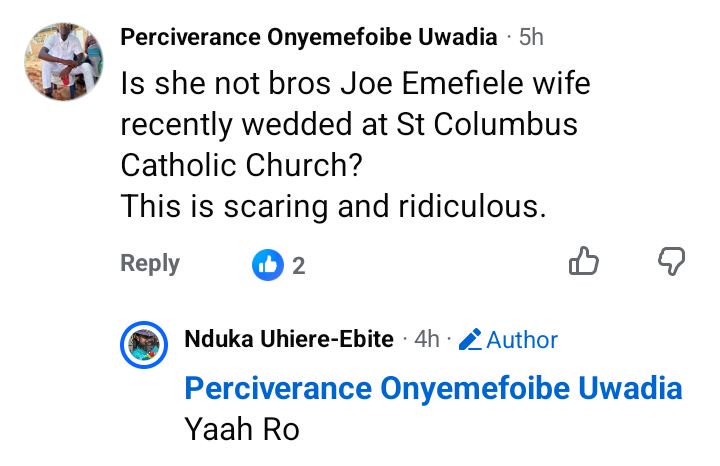This screenshot has height=466, width=720.
Task: Like the comment with the thumbs-up outline icon
Action: pos(584,261)
